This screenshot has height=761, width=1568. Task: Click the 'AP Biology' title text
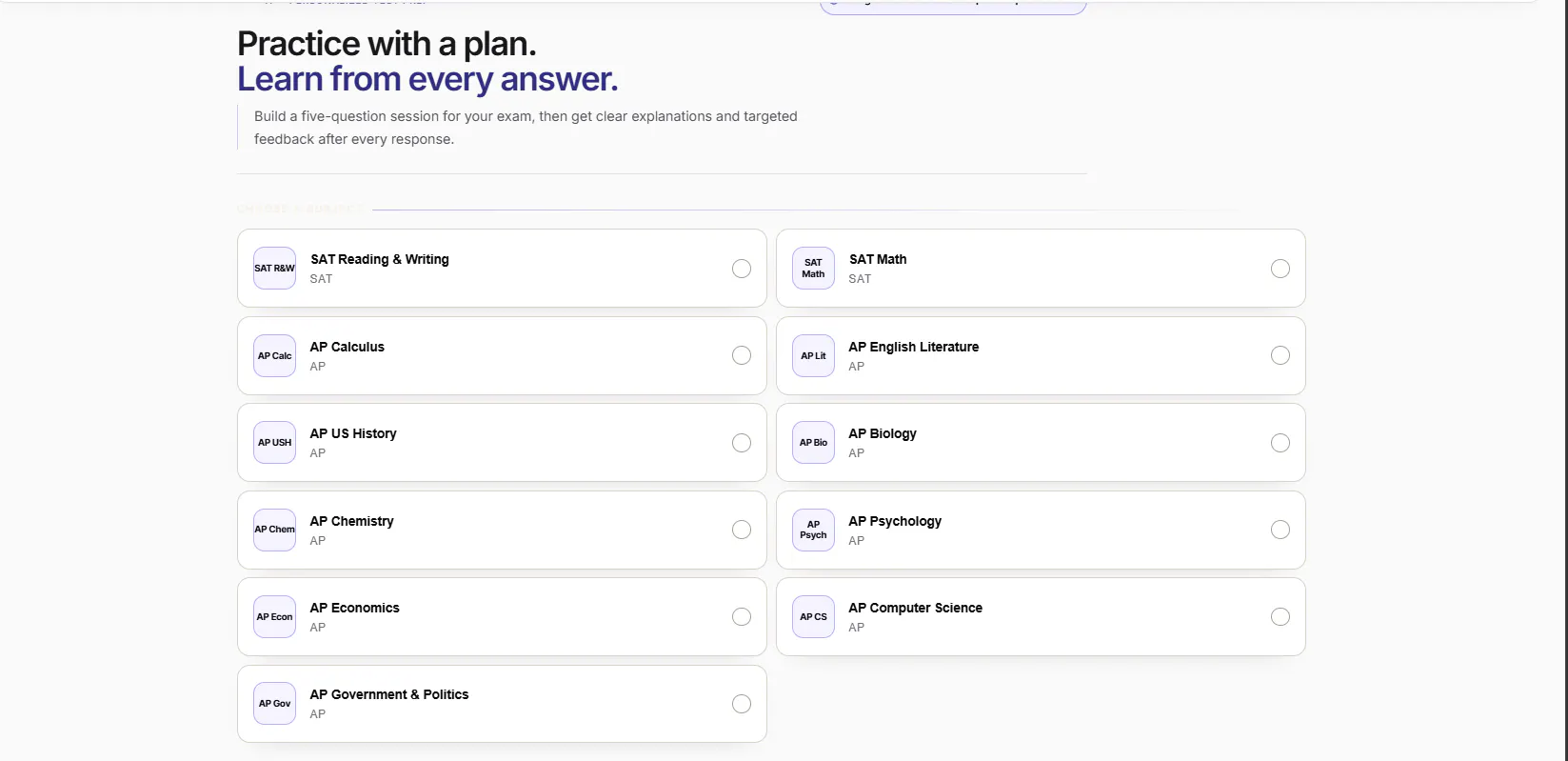coord(883,433)
